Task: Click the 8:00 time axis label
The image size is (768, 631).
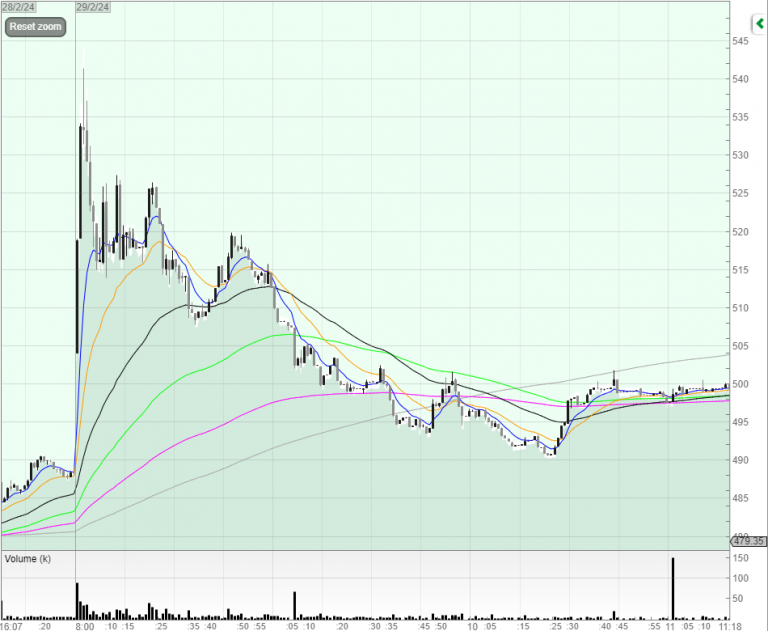Action: tap(85, 626)
